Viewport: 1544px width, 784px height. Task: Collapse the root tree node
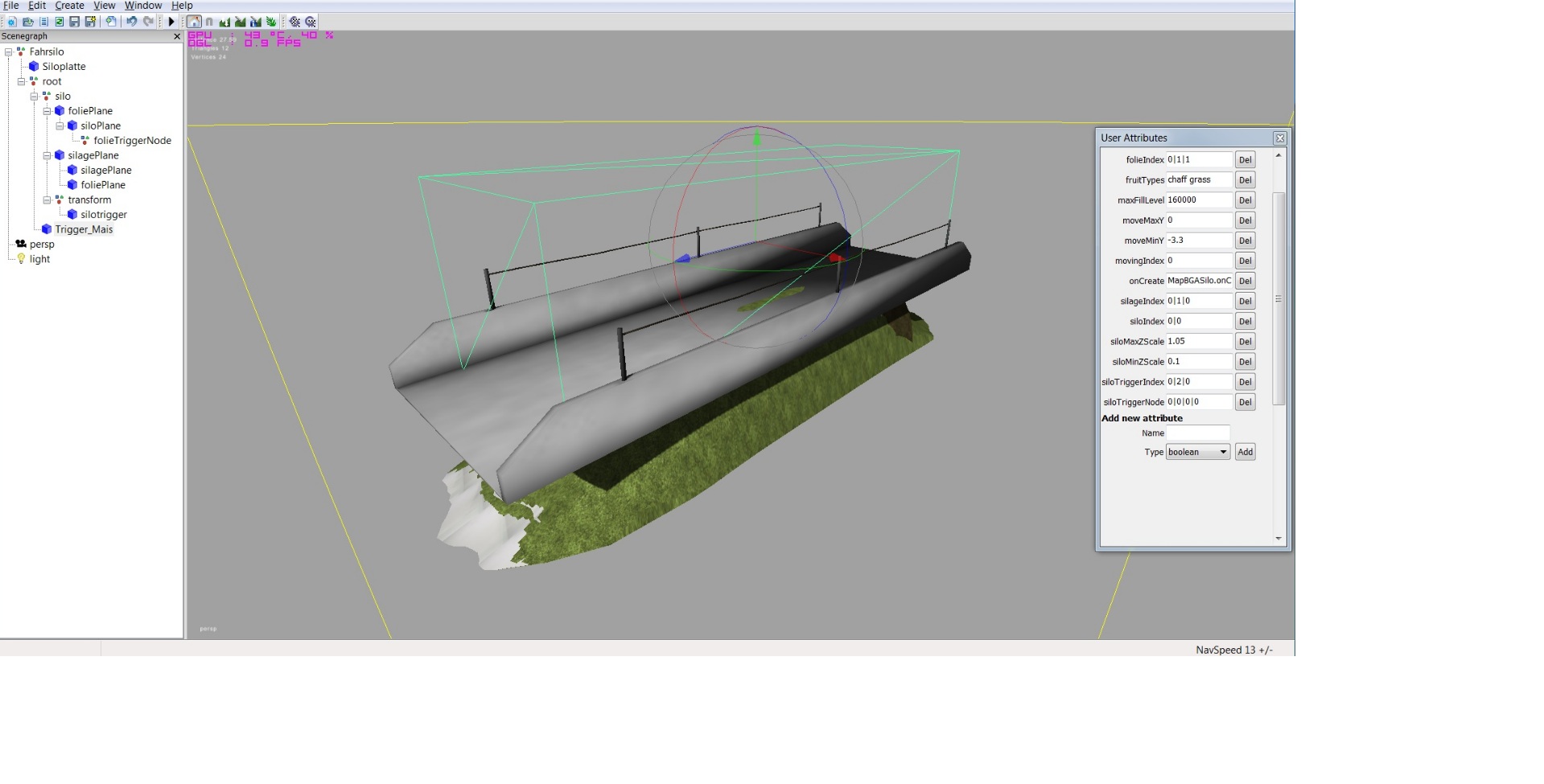tap(22, 82)
